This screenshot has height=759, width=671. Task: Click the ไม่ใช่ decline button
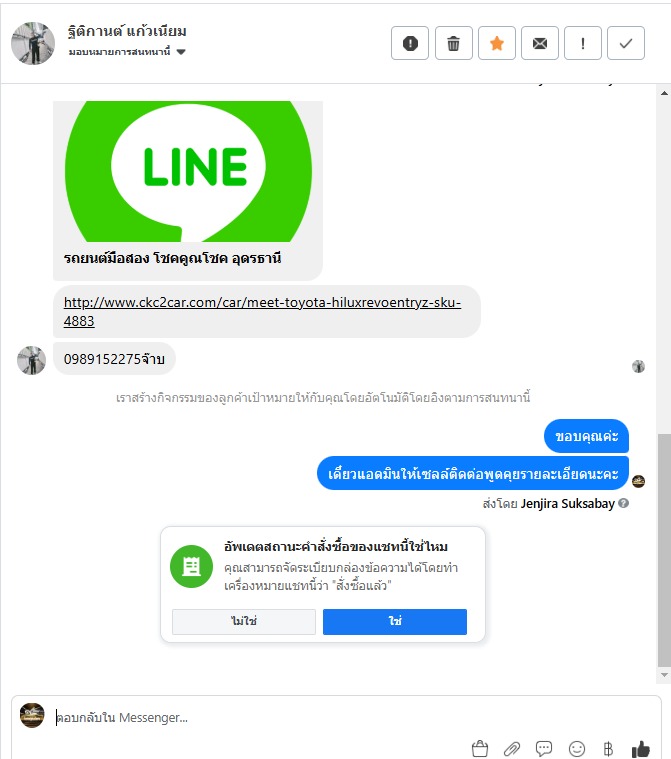(x=244, y=622)
